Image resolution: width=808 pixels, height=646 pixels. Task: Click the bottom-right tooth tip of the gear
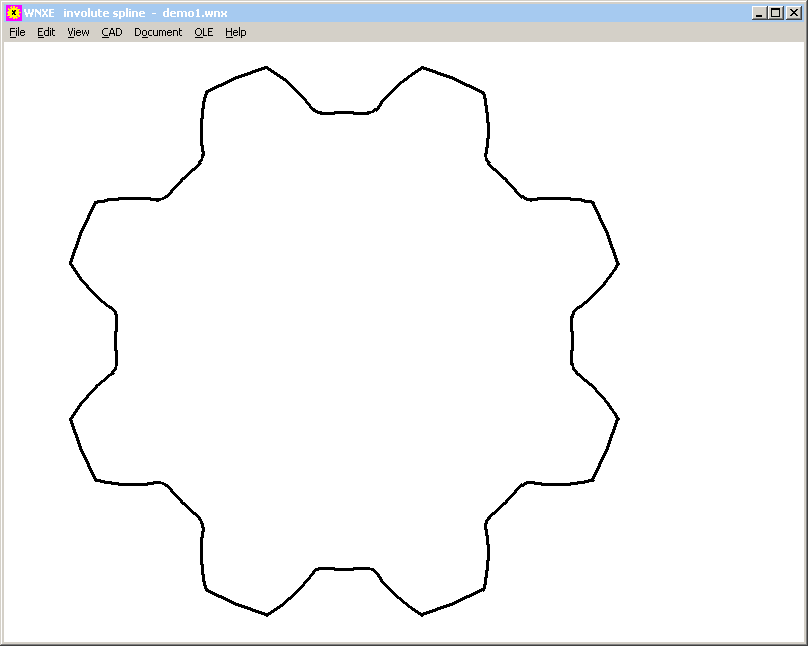(x=452, y=603)
